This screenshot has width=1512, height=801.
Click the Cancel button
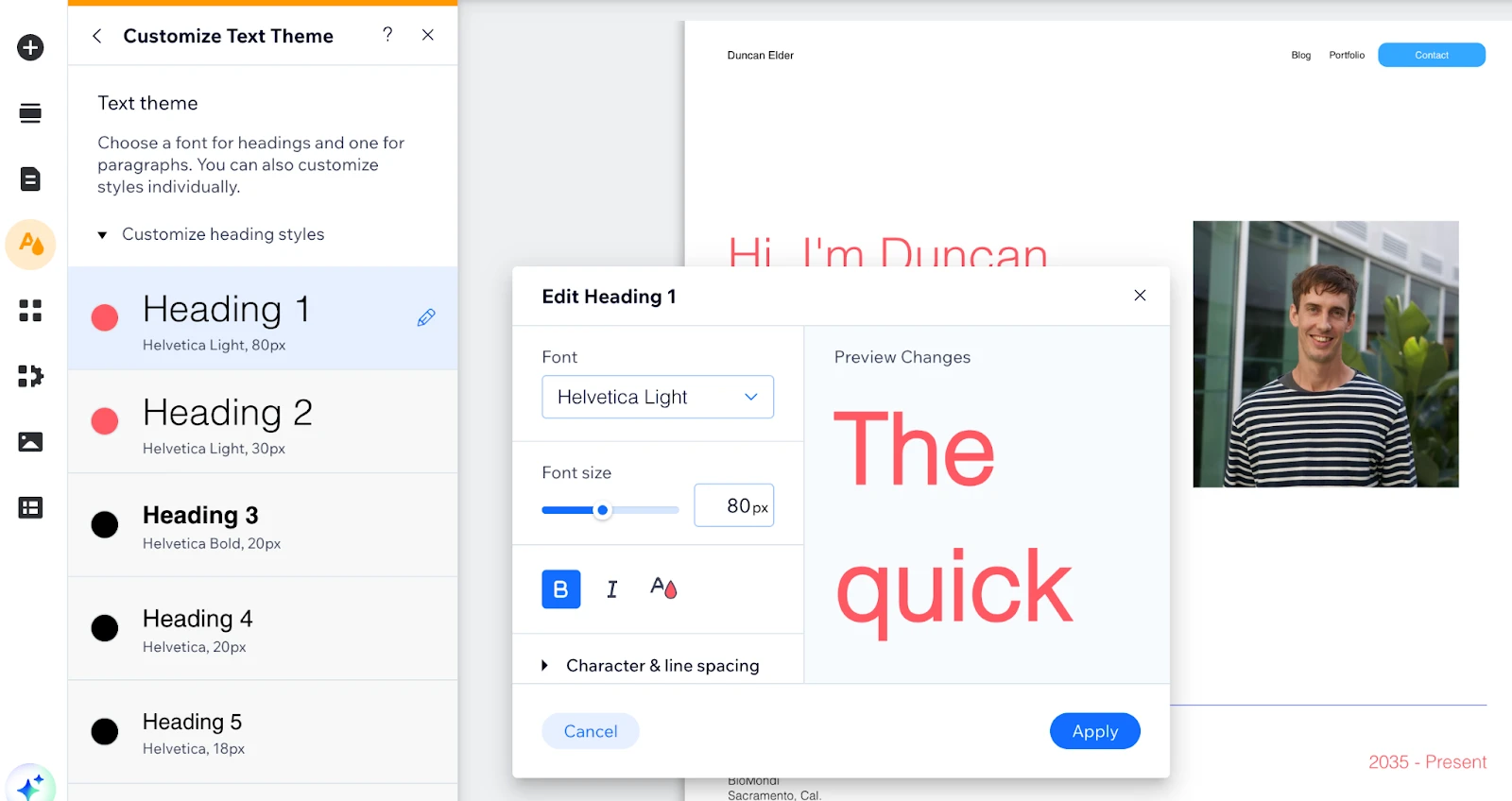(x=591, y=731)
